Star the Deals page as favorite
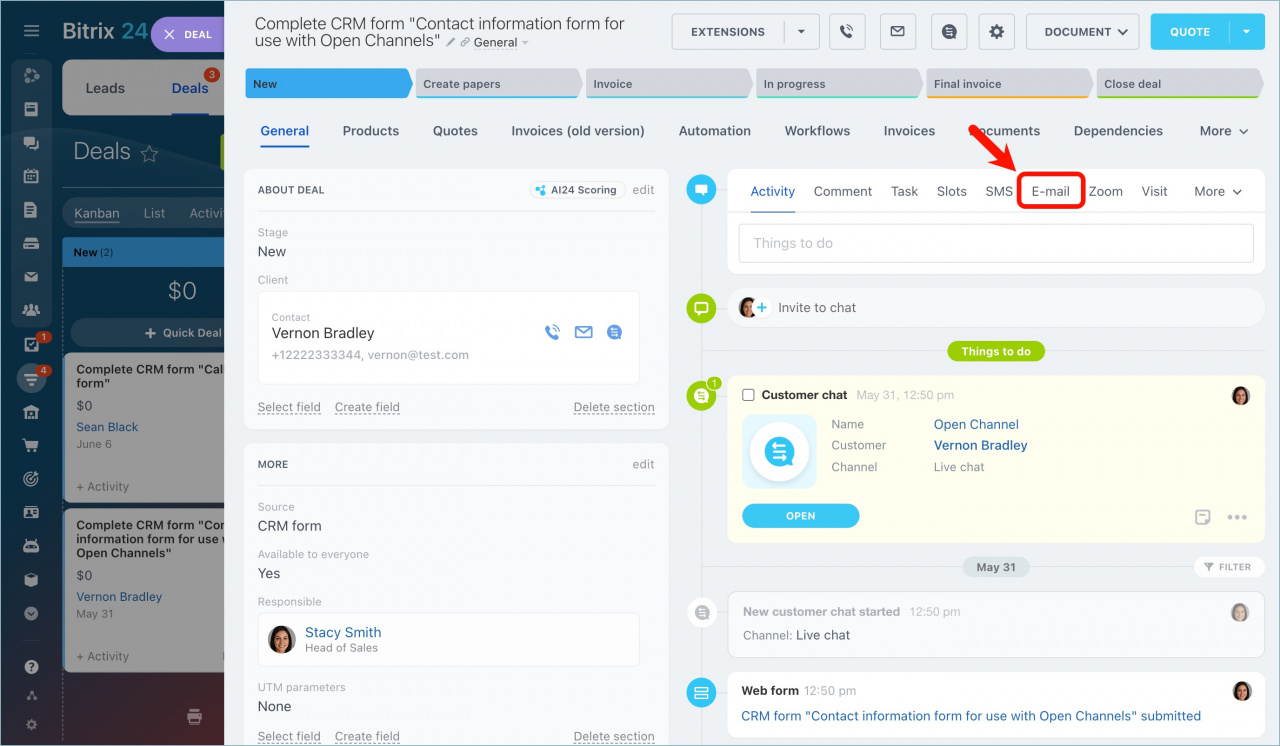The width and height of the screenshot is (1280, 746). tap(149, 153)
